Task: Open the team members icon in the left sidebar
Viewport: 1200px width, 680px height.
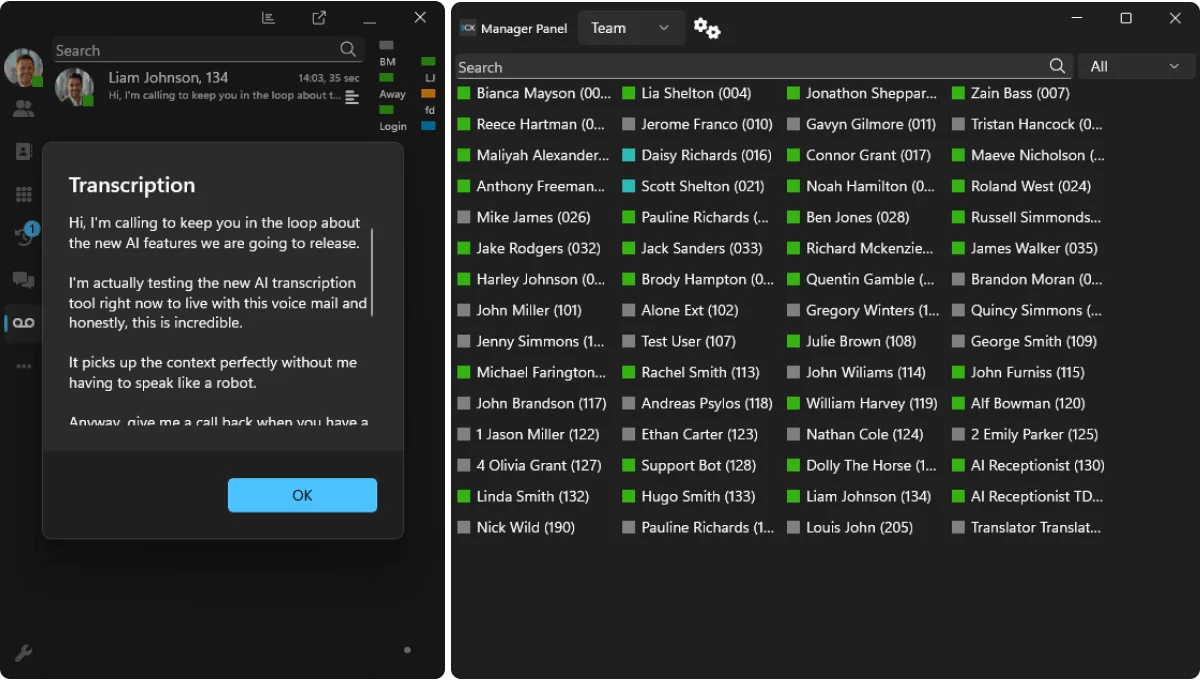Action: tap(23, 109)
